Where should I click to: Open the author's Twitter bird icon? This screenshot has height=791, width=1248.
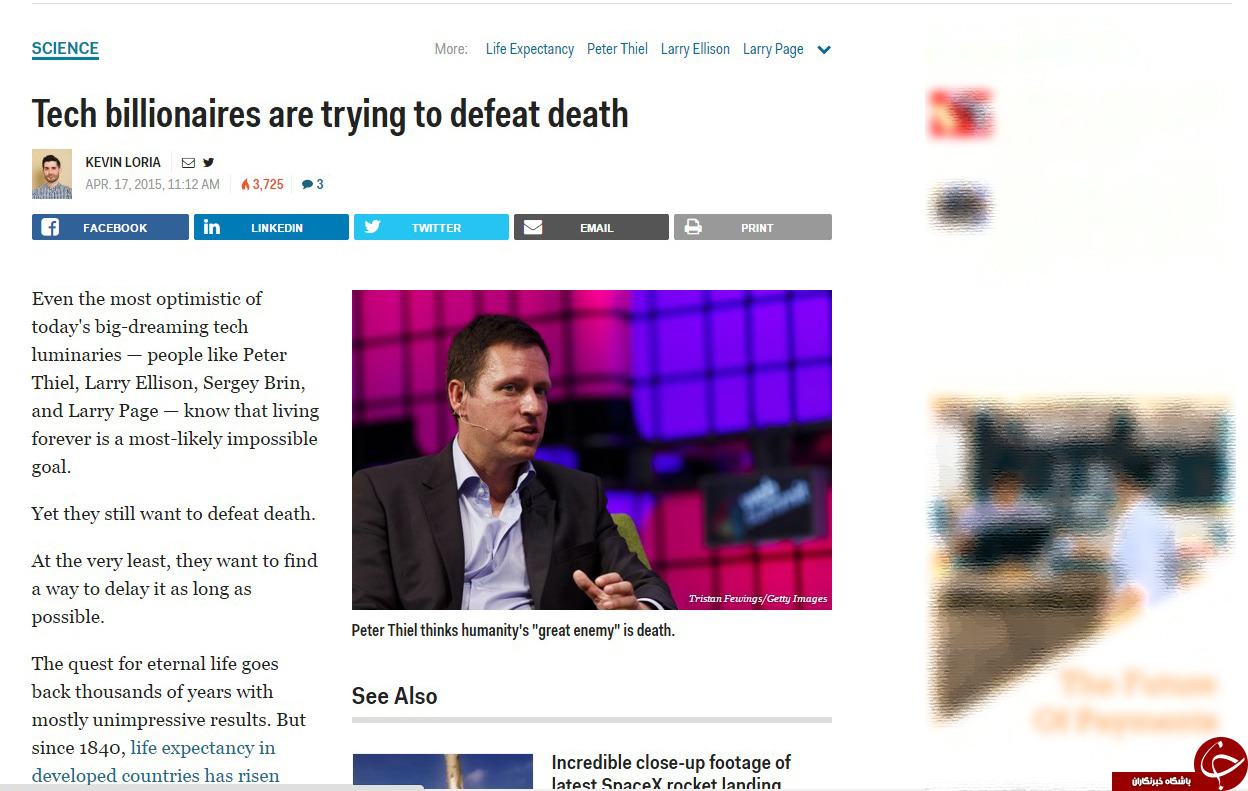pyautogui.click(x=208, y=162)
